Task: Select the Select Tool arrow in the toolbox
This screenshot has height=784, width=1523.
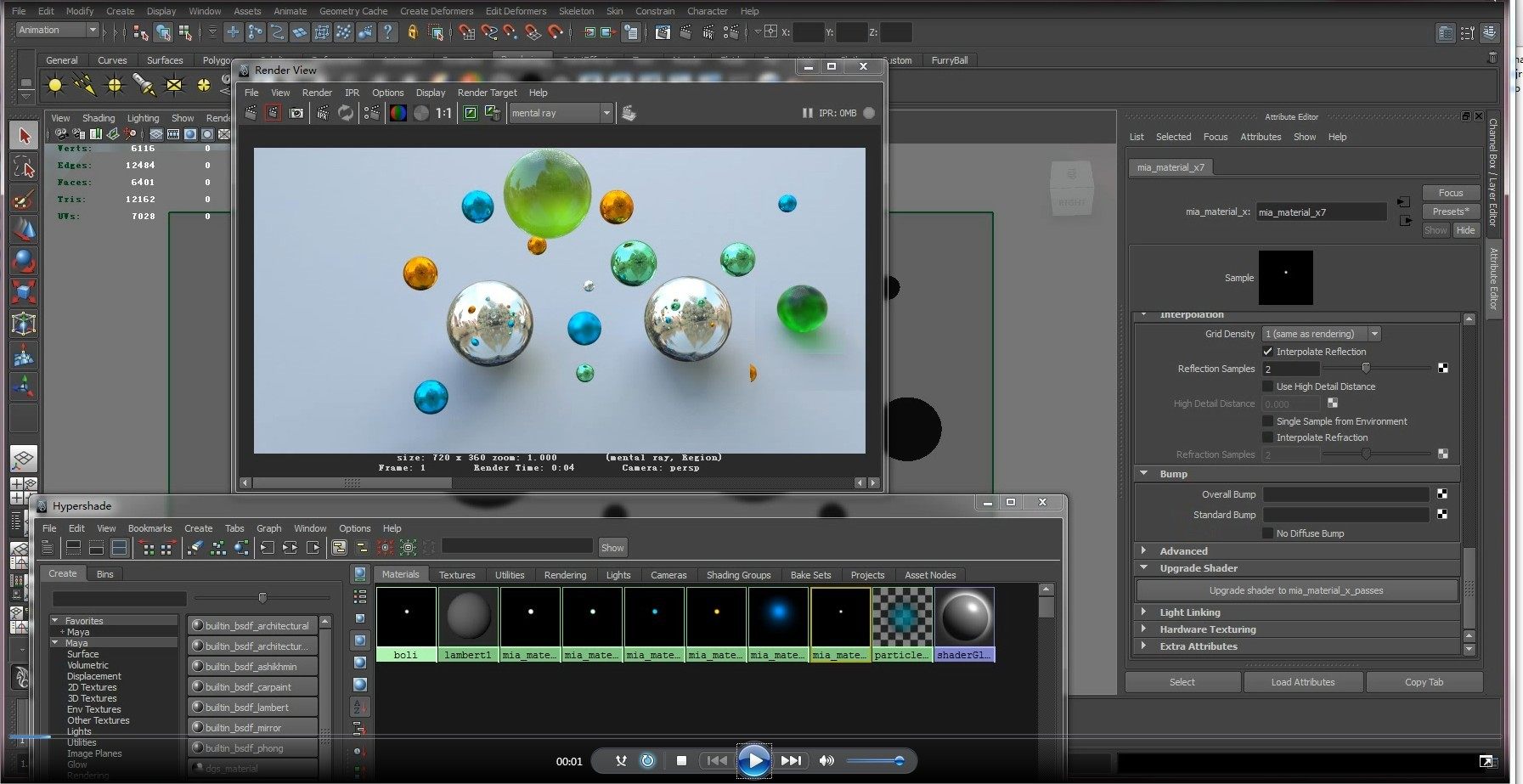Action: (24, 135)
